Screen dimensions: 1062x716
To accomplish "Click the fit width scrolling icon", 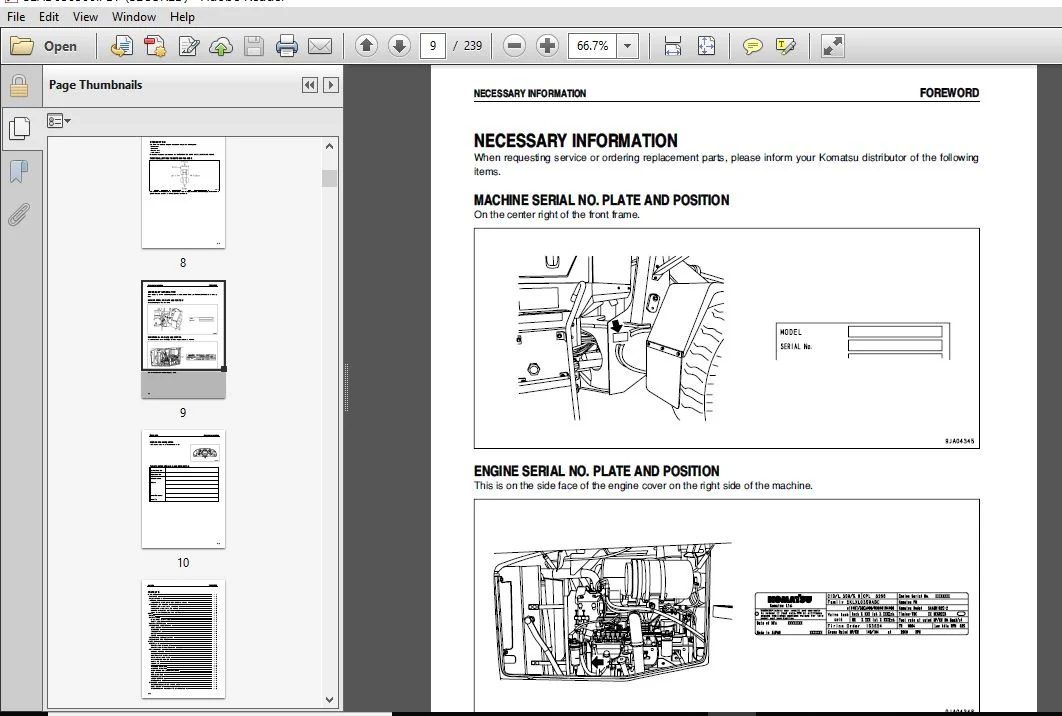I will (673, 46).
